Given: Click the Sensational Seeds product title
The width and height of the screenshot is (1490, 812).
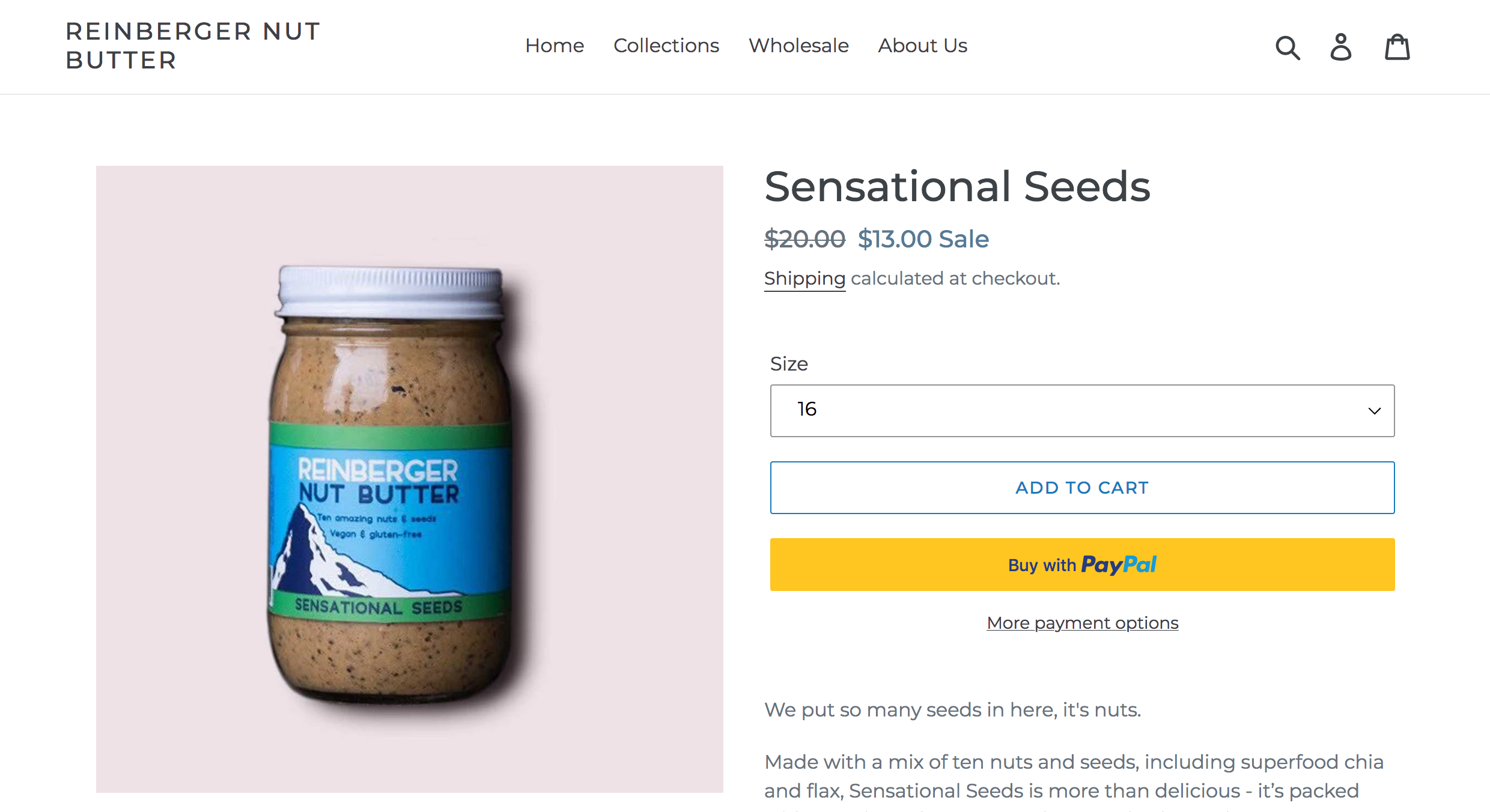Looking at the screenshot, I should tap(957, 186).
